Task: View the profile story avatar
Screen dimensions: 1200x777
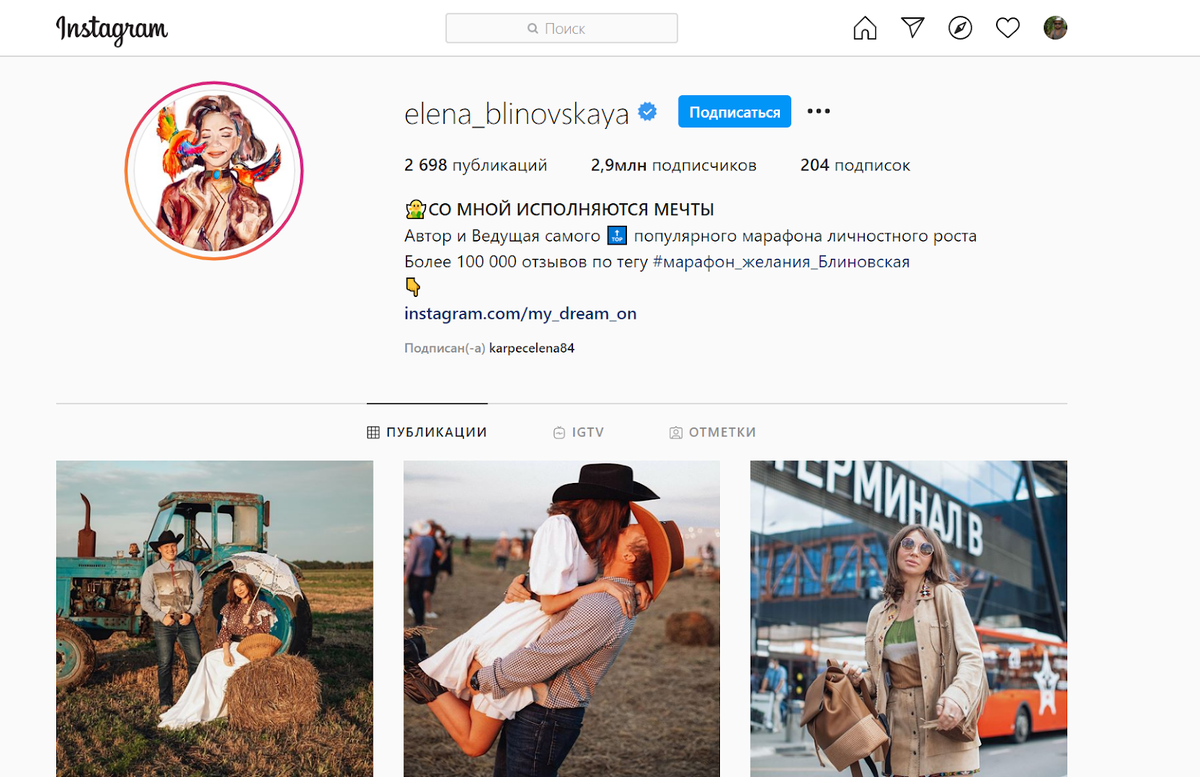Action: pos(214,171)
